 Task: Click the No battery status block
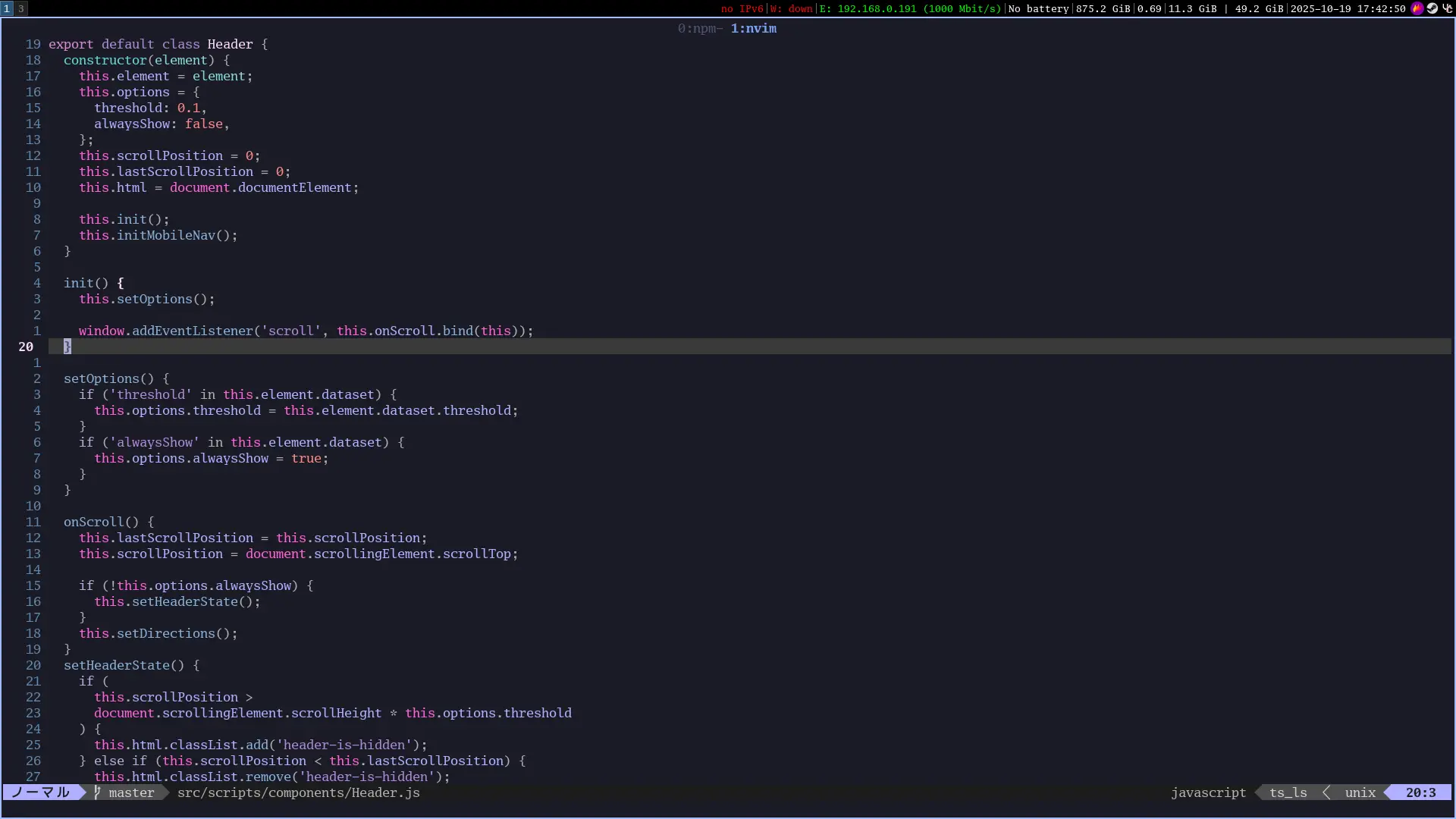pos(1038,8)
